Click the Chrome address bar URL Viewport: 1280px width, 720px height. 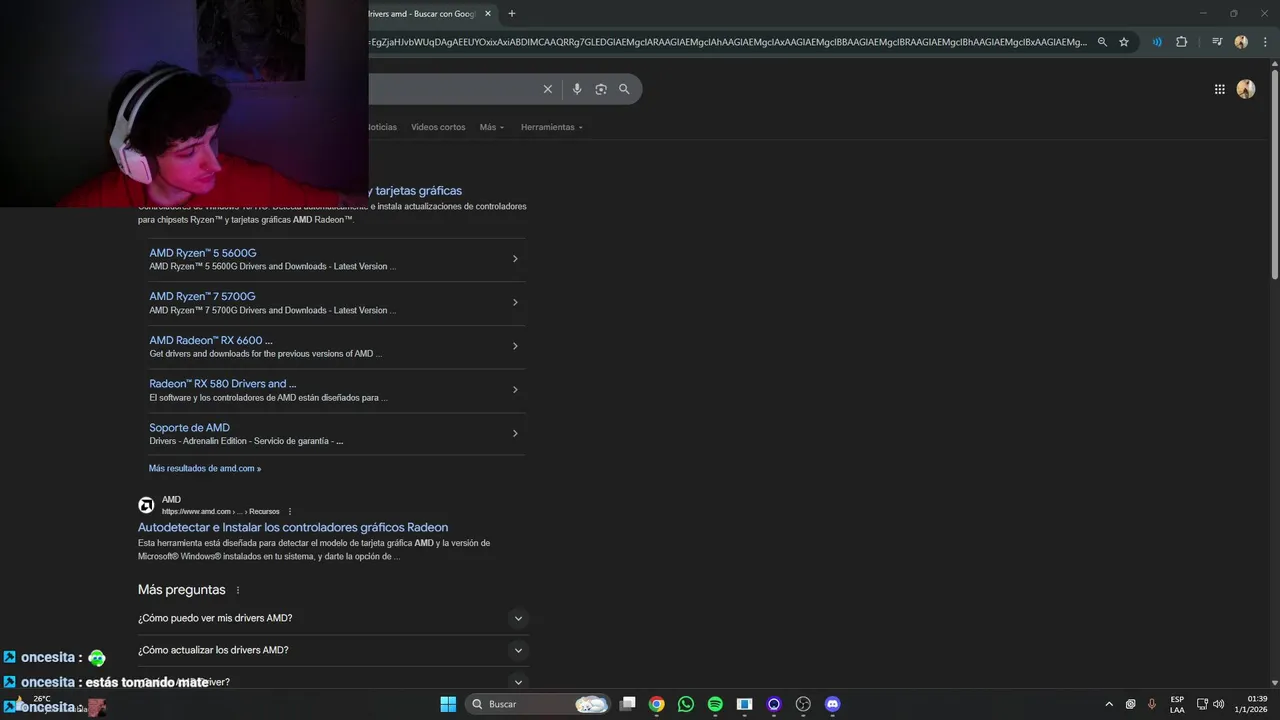(x=728, y=42)
